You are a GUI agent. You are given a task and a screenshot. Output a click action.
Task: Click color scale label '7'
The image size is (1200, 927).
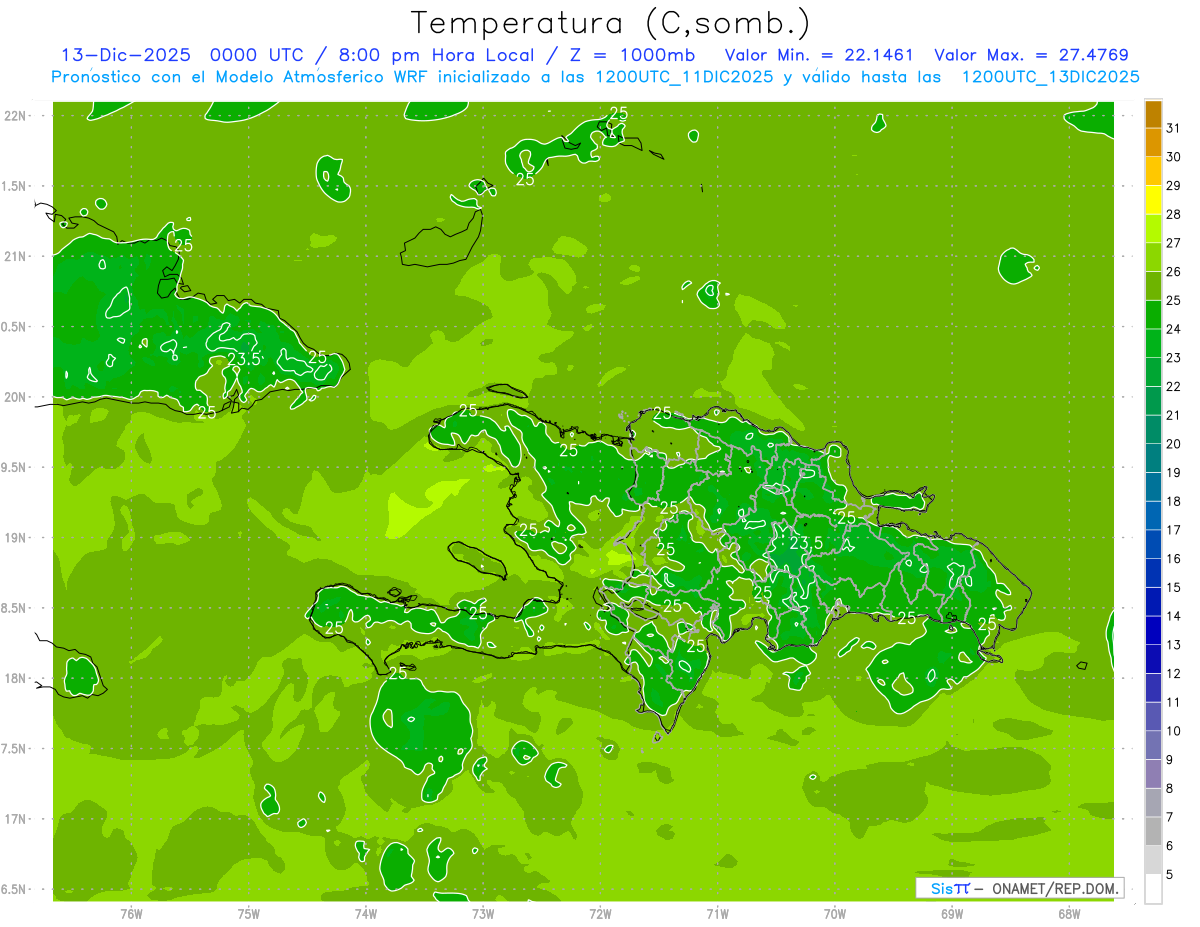tap(1169, 817)
